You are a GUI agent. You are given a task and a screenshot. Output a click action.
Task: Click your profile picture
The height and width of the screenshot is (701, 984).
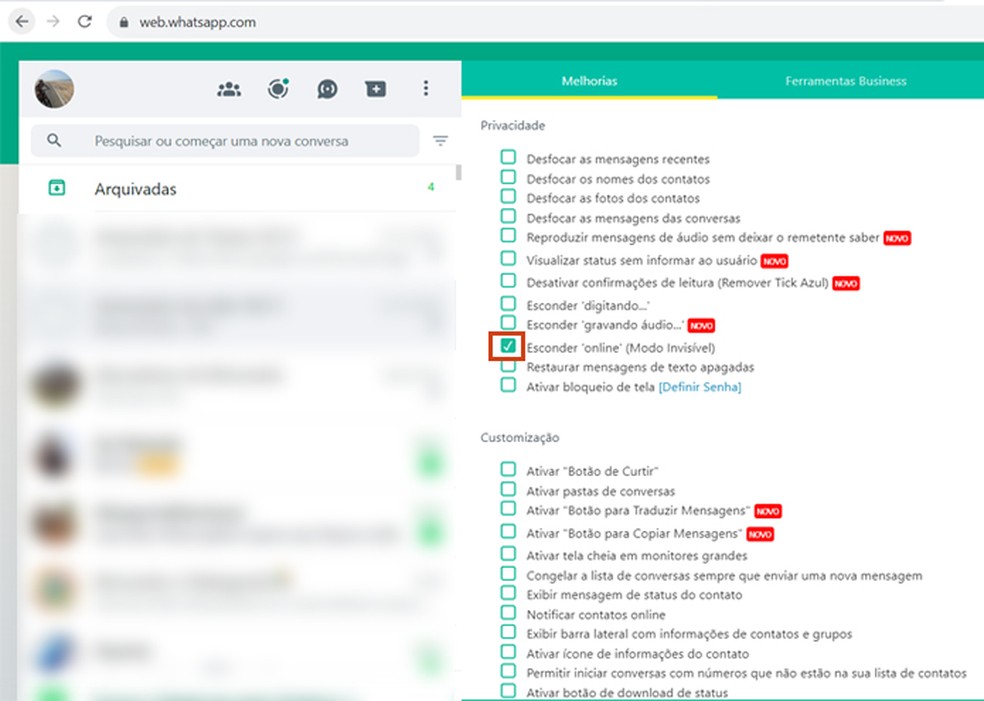53,88
